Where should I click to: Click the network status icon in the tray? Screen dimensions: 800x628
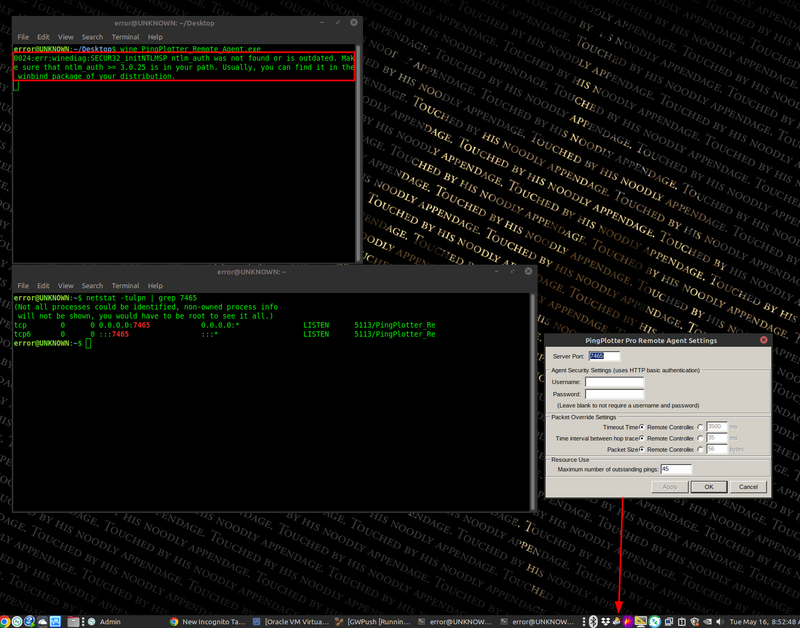click(669, 621)
